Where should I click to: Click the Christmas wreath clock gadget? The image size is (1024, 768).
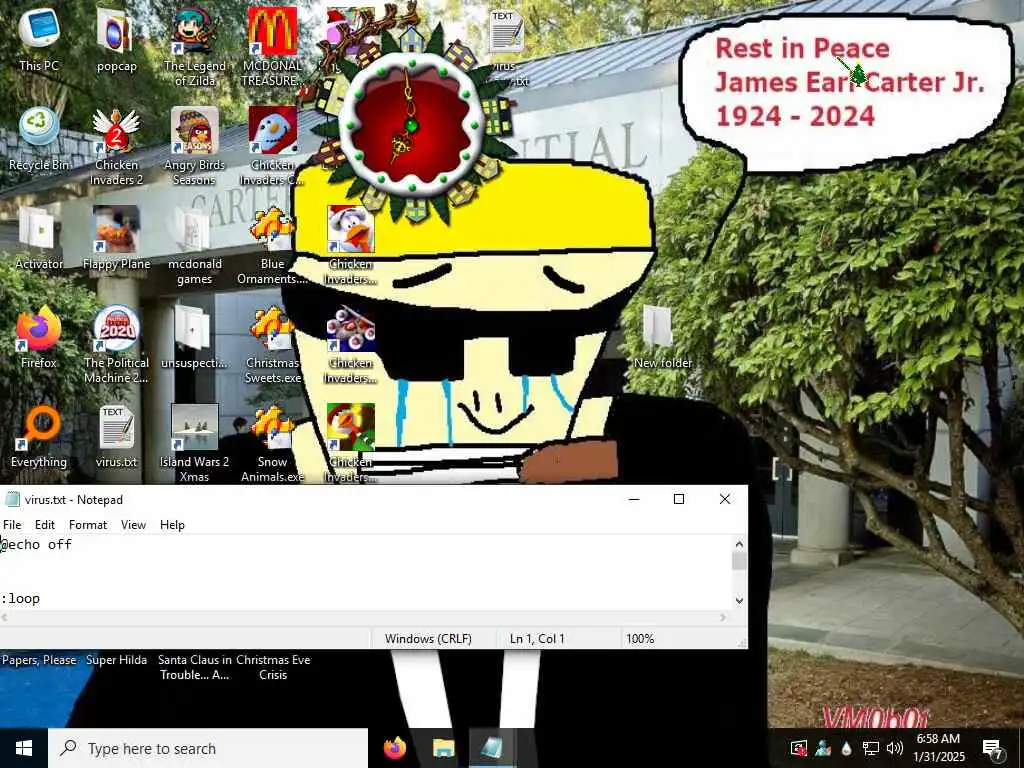[411, 124]
